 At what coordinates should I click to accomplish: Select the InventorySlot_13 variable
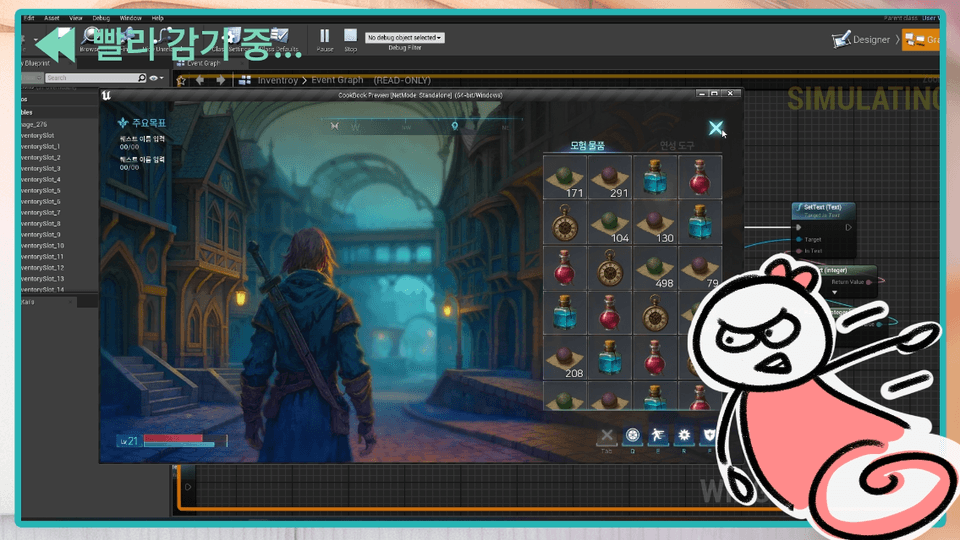click(x=43, y=279)
